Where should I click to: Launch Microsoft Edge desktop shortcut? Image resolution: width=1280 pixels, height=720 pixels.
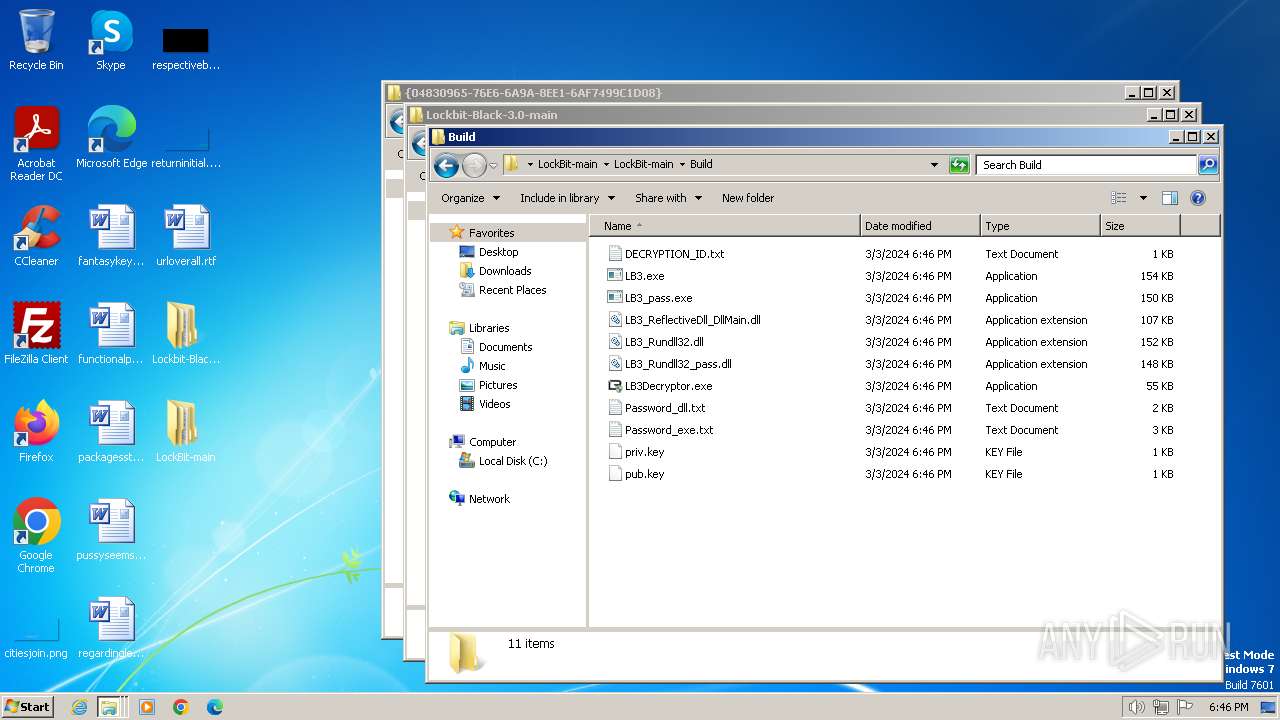[111, 138]
